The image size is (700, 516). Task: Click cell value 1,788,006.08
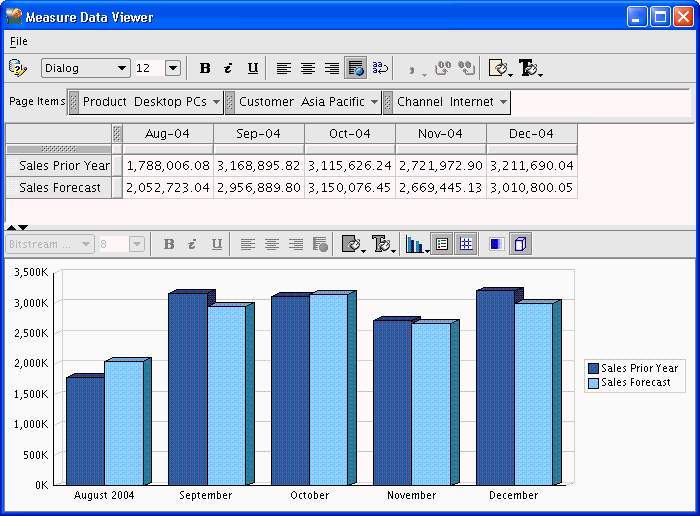[168, 166]
